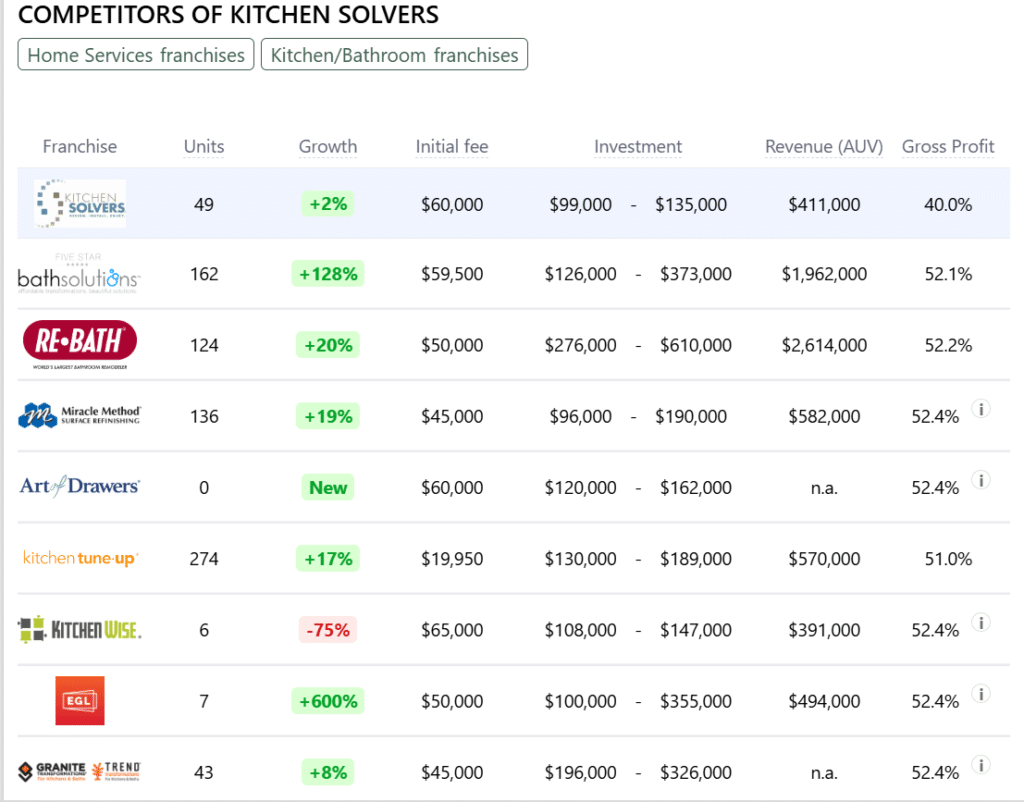Select the Art of Drawers logo

[x=80, y=487]
